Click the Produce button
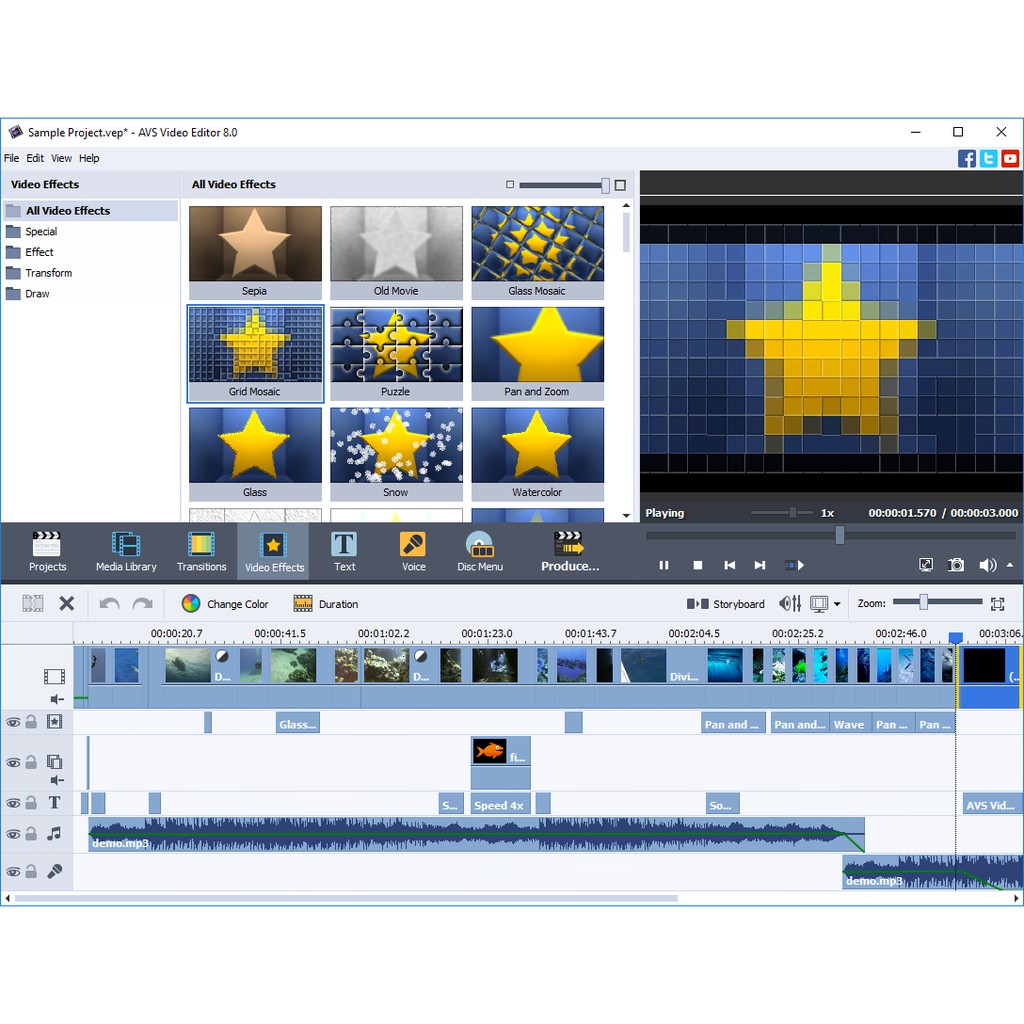 [x=569, y=551]
